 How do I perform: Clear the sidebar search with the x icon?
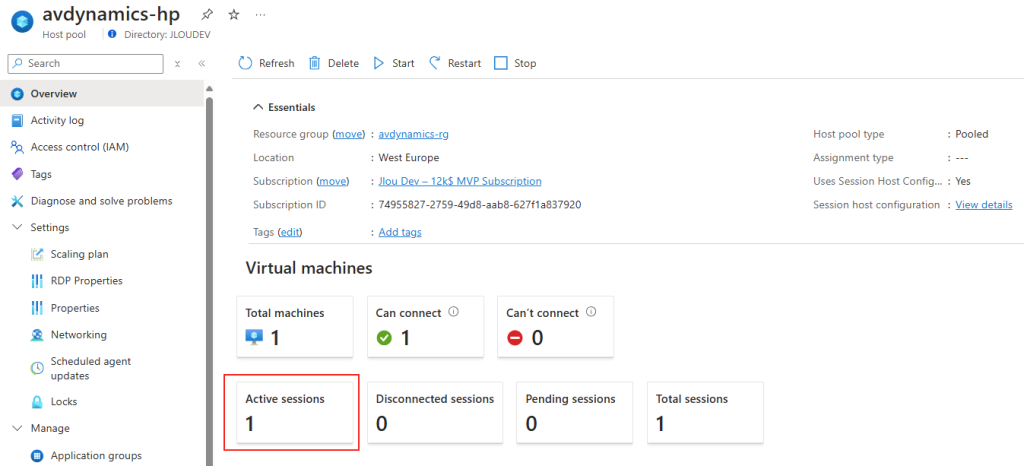[x=178, y=64]
